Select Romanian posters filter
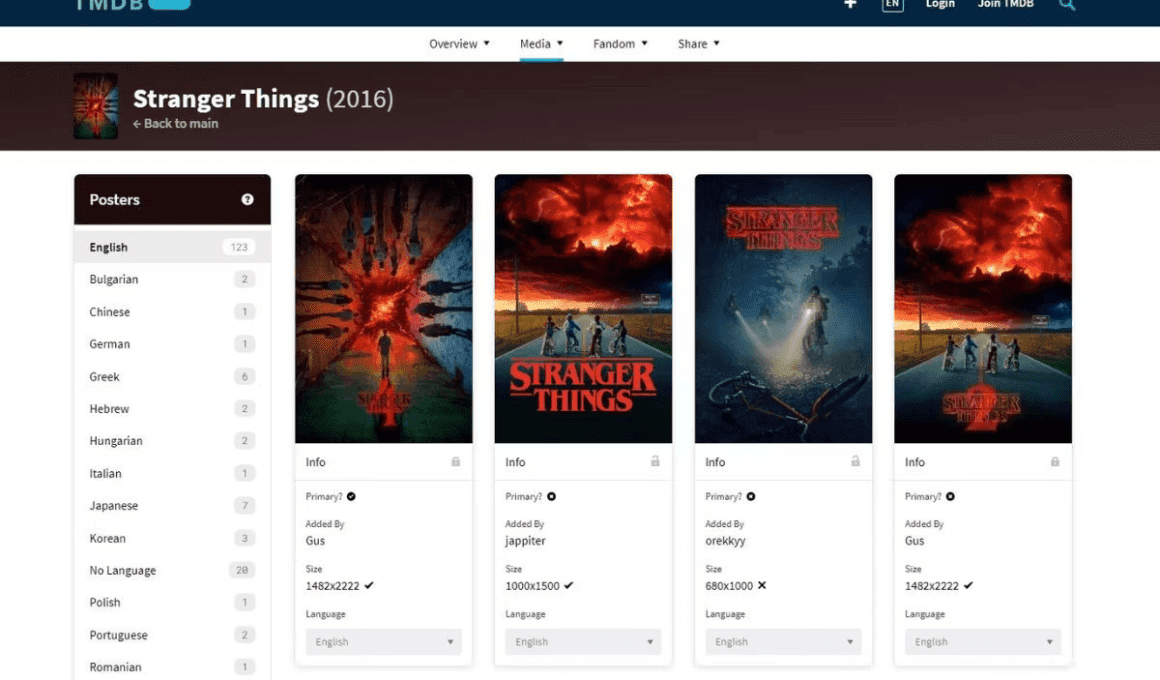Screen dimensions: 1160x680 [172, 667]
